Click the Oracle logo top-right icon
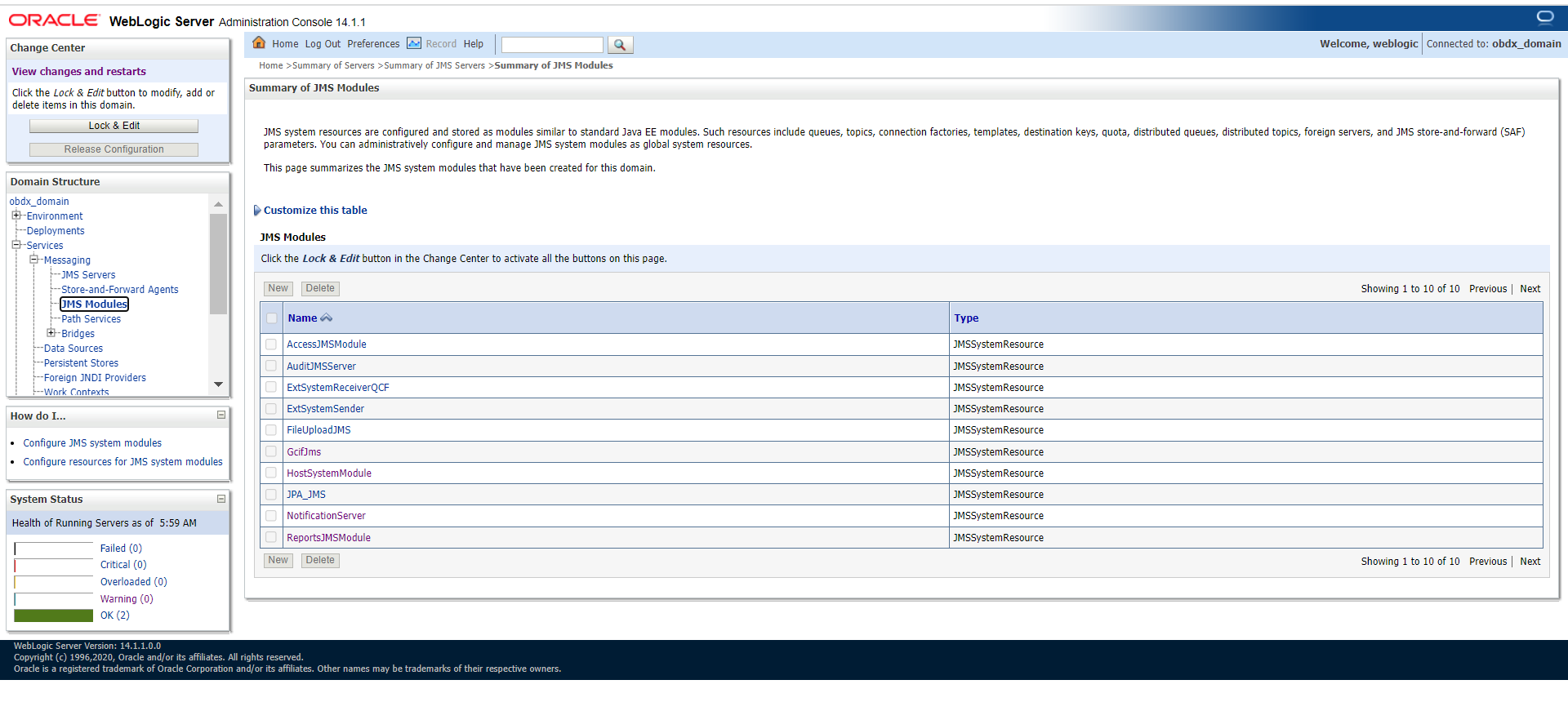This screenshot has height=711, width=1568. point(1545,17)
